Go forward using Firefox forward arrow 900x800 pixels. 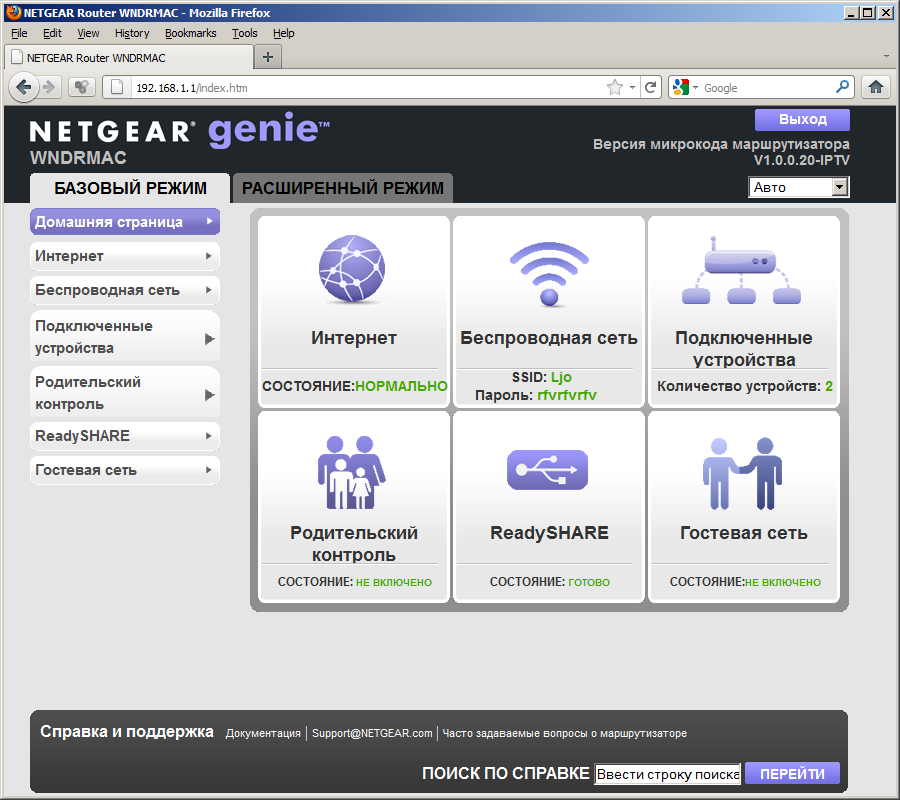click(x=49, y=87)
